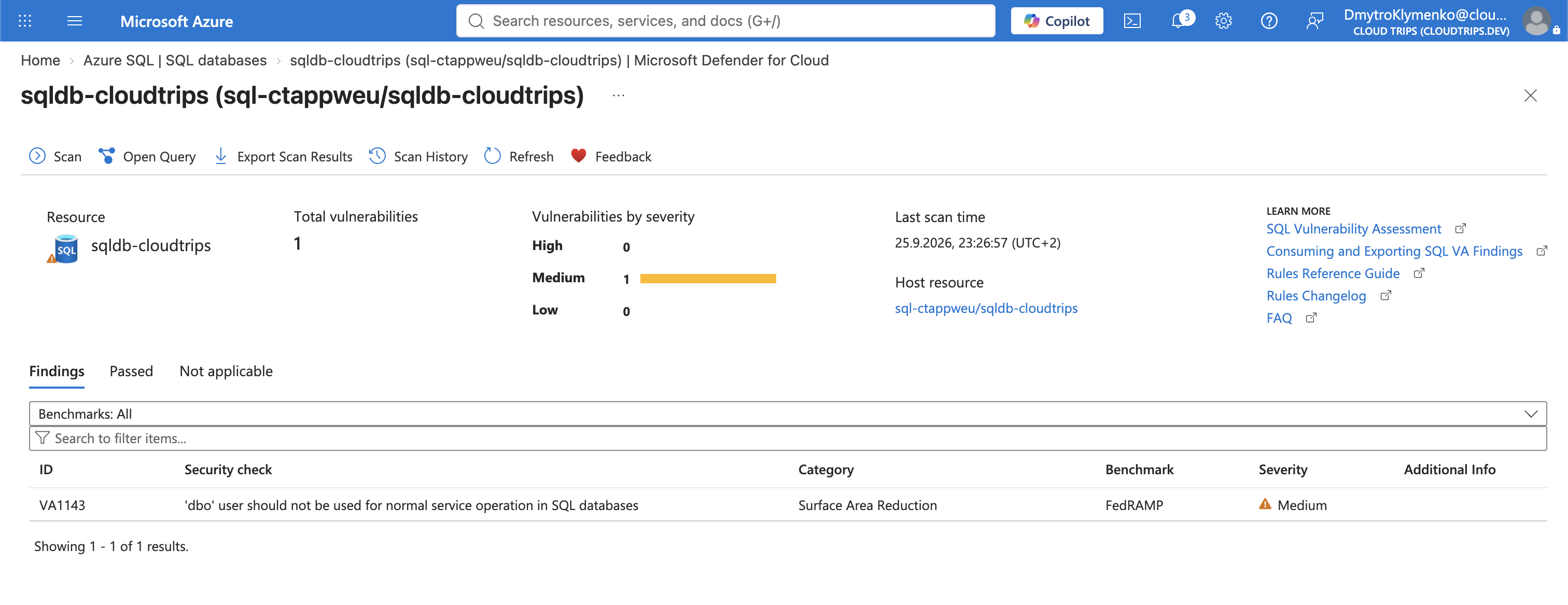
Task: Open the ellipsis more options next to title
Action: [619, 95]
